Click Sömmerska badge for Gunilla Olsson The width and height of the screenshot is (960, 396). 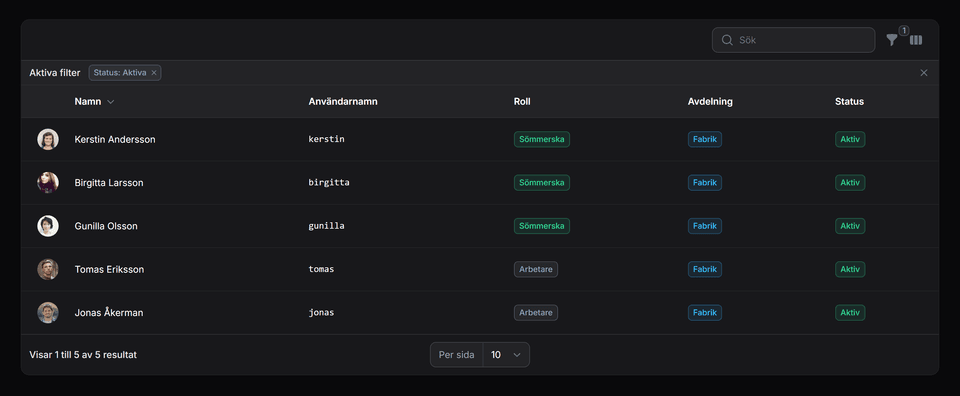(542, 226)
